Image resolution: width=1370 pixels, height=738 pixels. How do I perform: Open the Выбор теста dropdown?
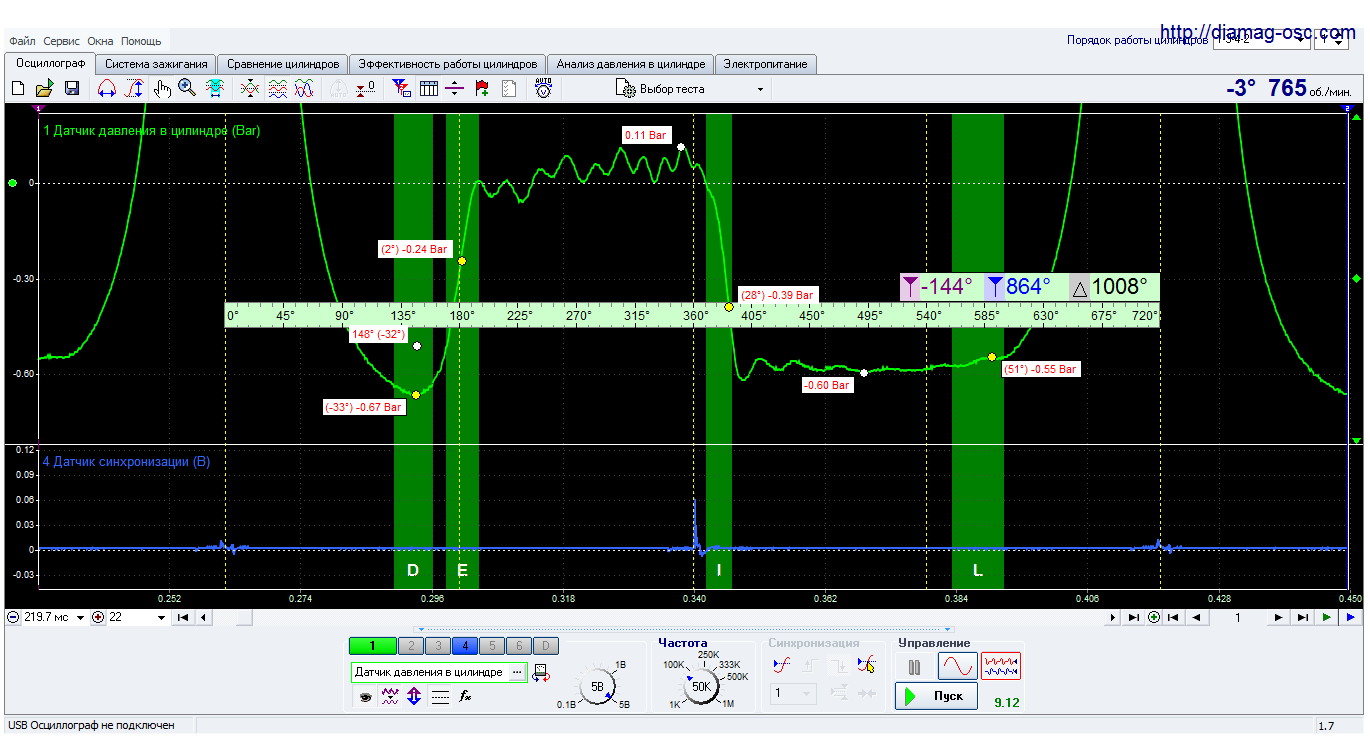[x=690, y=89]
